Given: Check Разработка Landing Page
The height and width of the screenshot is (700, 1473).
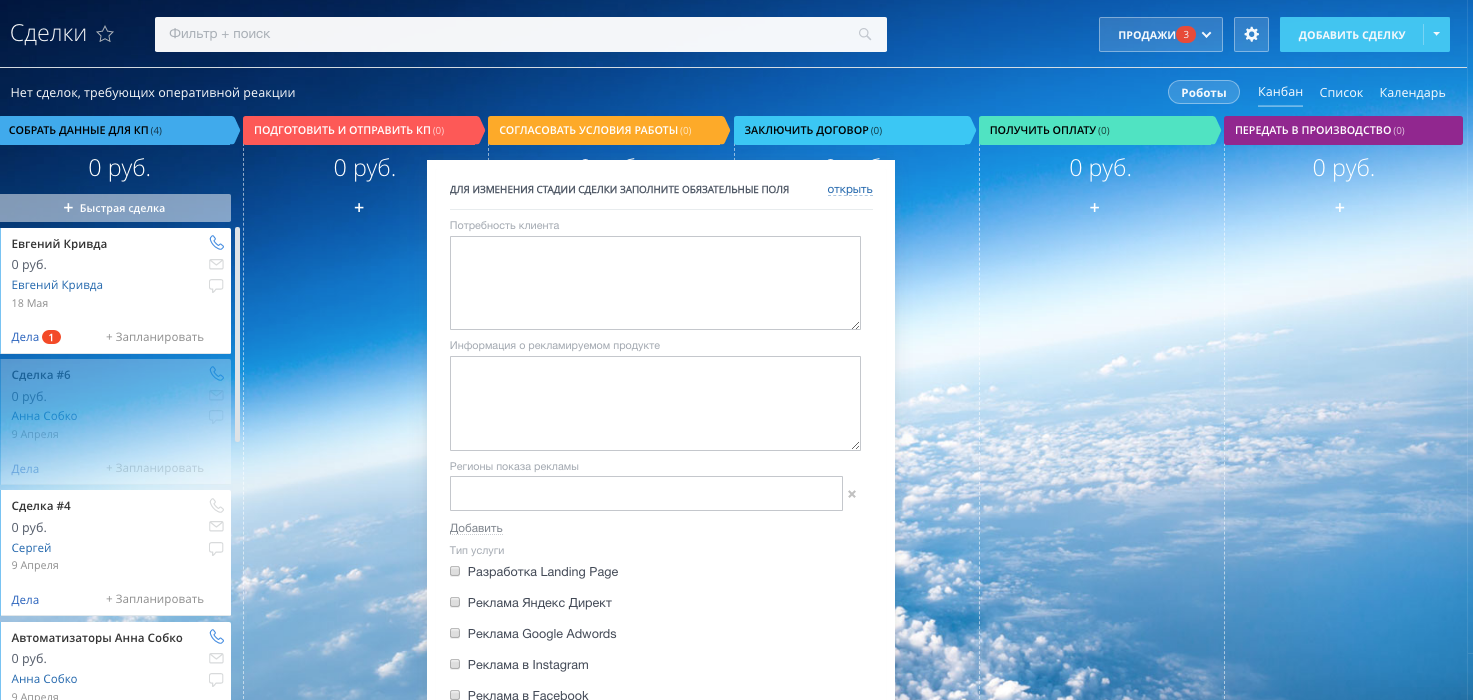Looking at the screenshot, I should click(x=456, y=572).
